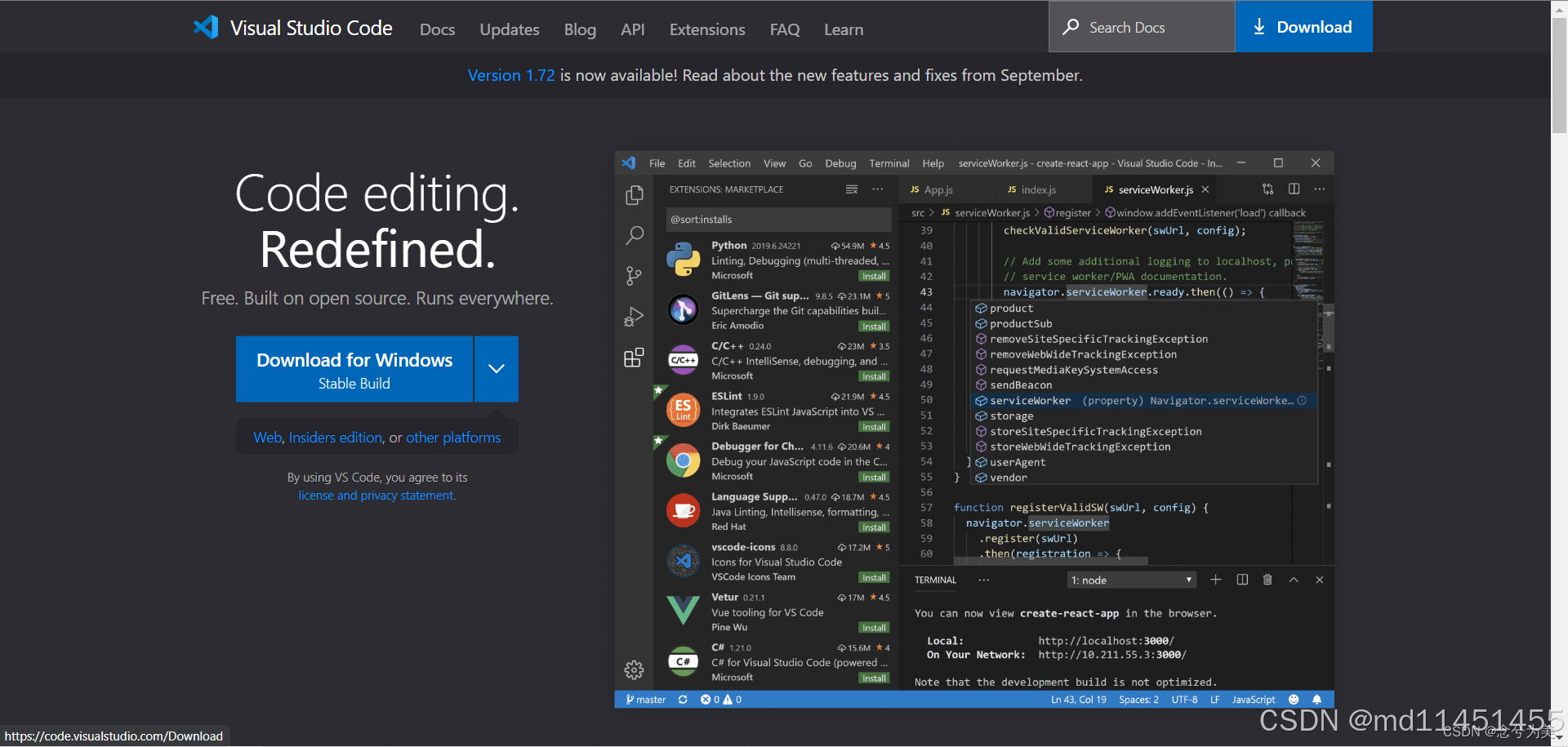Open the 1: node terminal dropdown
Viewport: 1568px width, 747px height.
[1132, 580]
